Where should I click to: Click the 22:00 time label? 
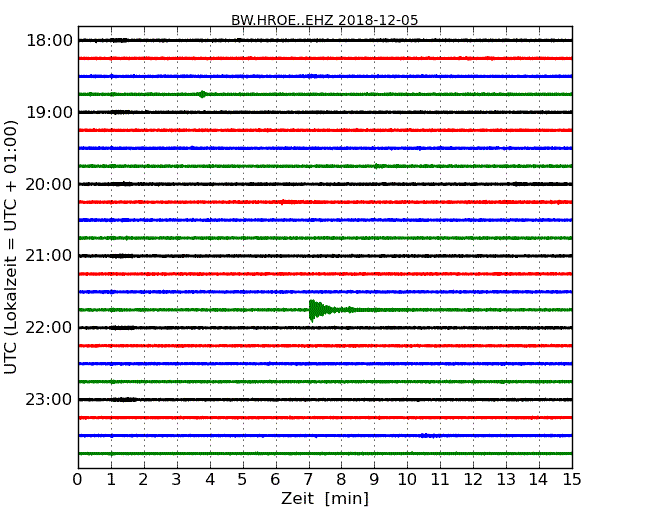click(x=49, y=328)
